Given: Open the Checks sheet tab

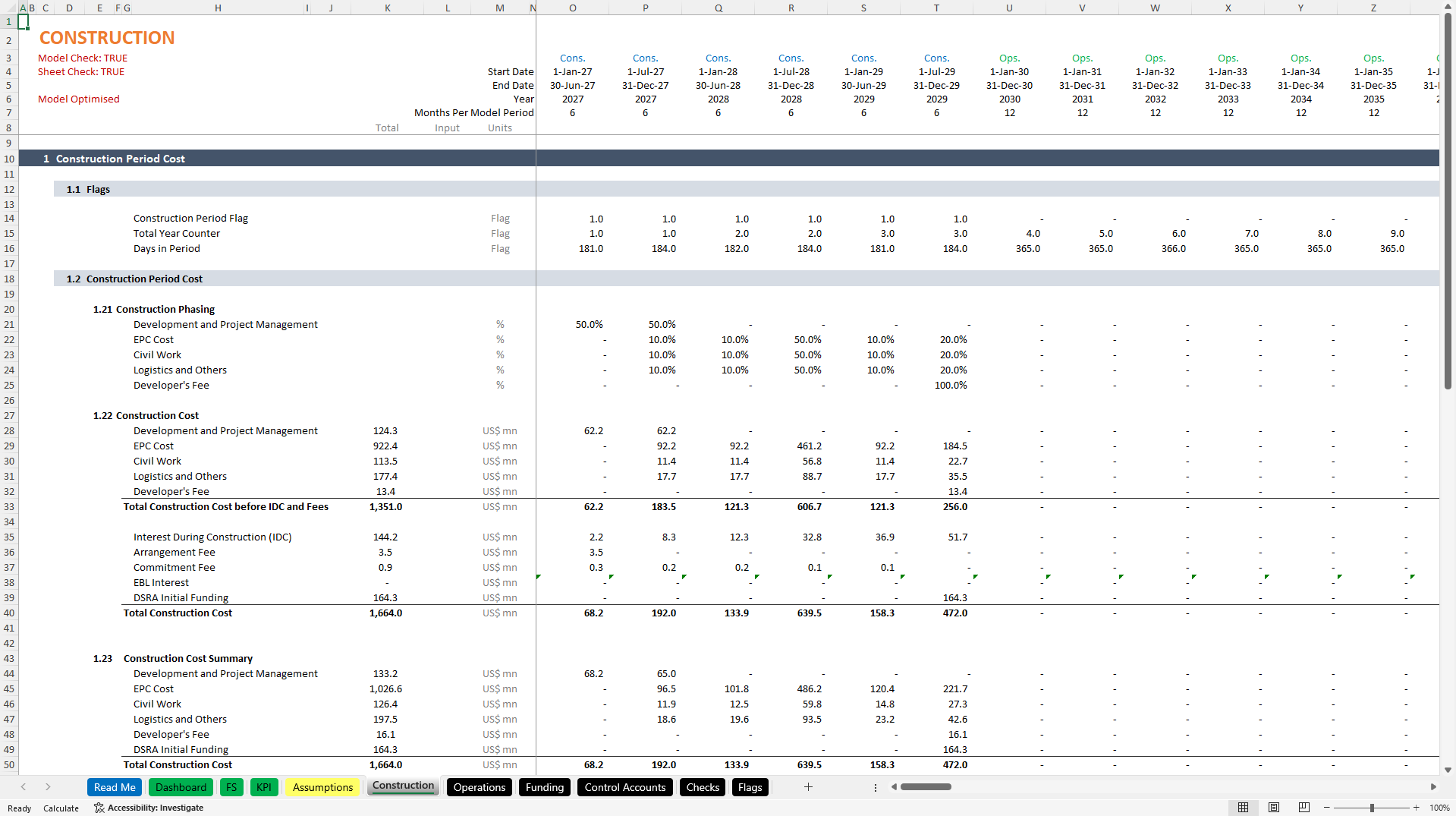Looking at the screenshot, I should coord(703,787).
